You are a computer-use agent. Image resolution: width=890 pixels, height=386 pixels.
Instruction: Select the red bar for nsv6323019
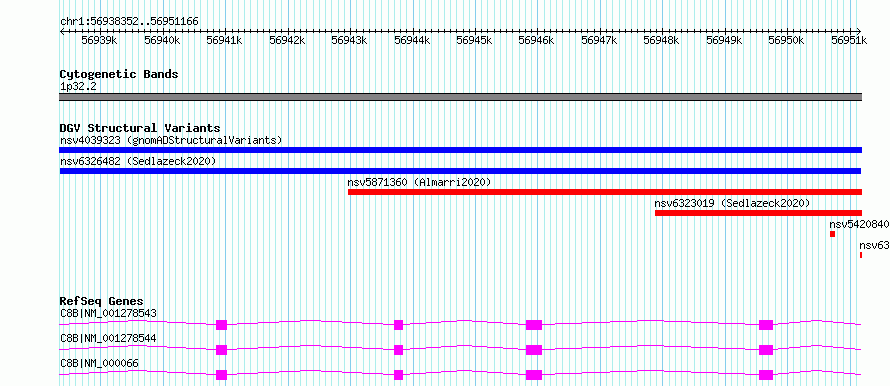(x=758, y=213)
